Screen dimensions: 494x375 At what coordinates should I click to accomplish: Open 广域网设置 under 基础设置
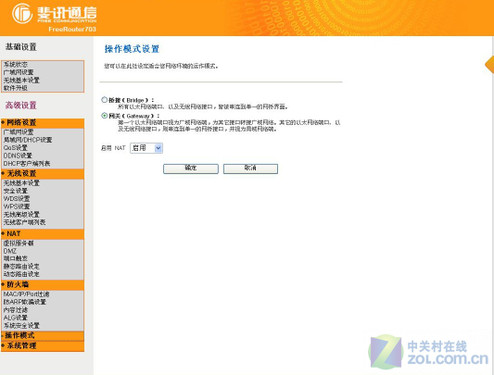point(18,72)
